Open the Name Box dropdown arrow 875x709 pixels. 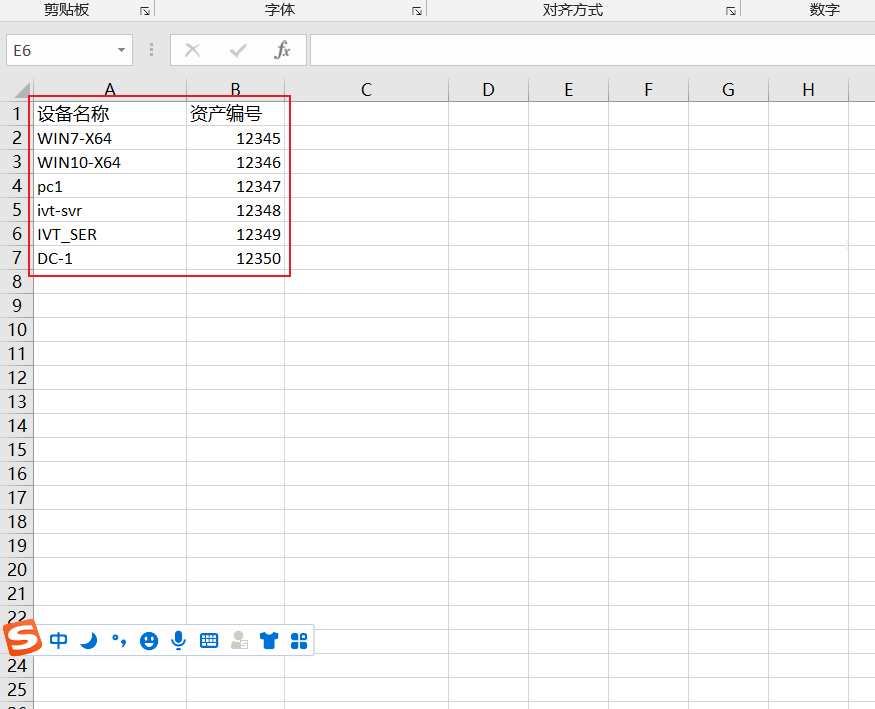point(121,50)
